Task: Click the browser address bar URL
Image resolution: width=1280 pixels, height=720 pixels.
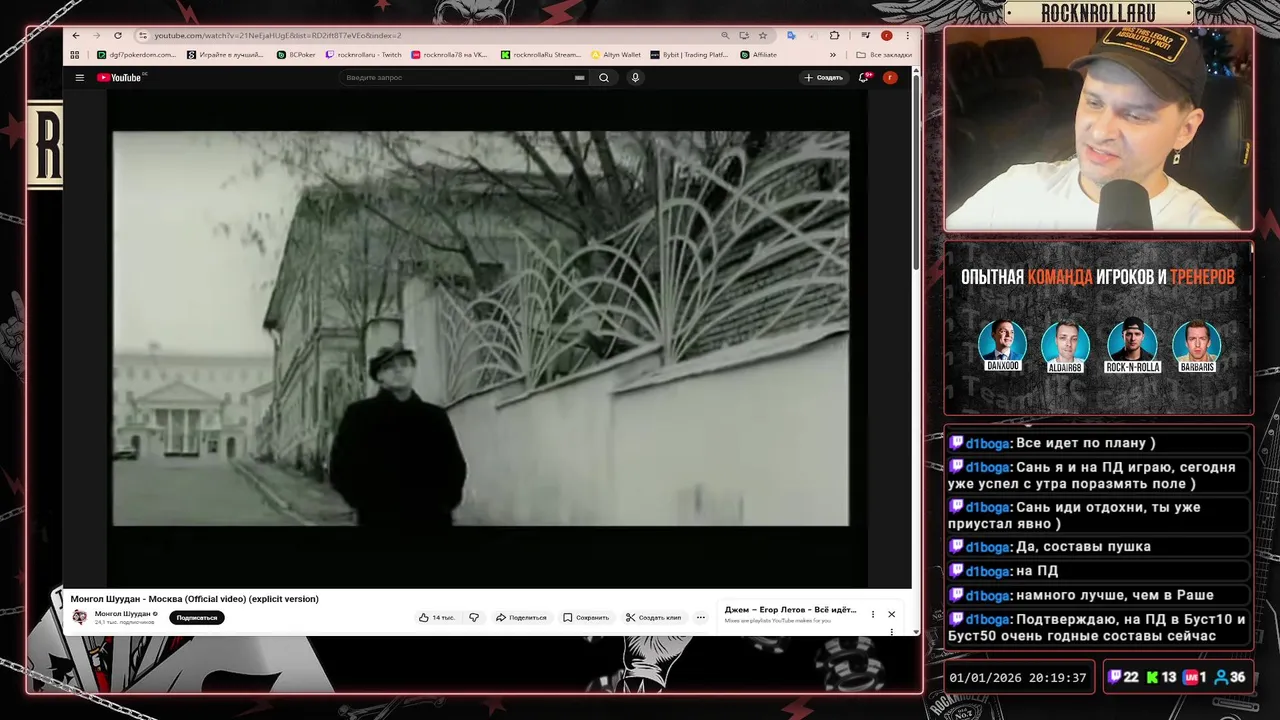Action: coord(278,35)
